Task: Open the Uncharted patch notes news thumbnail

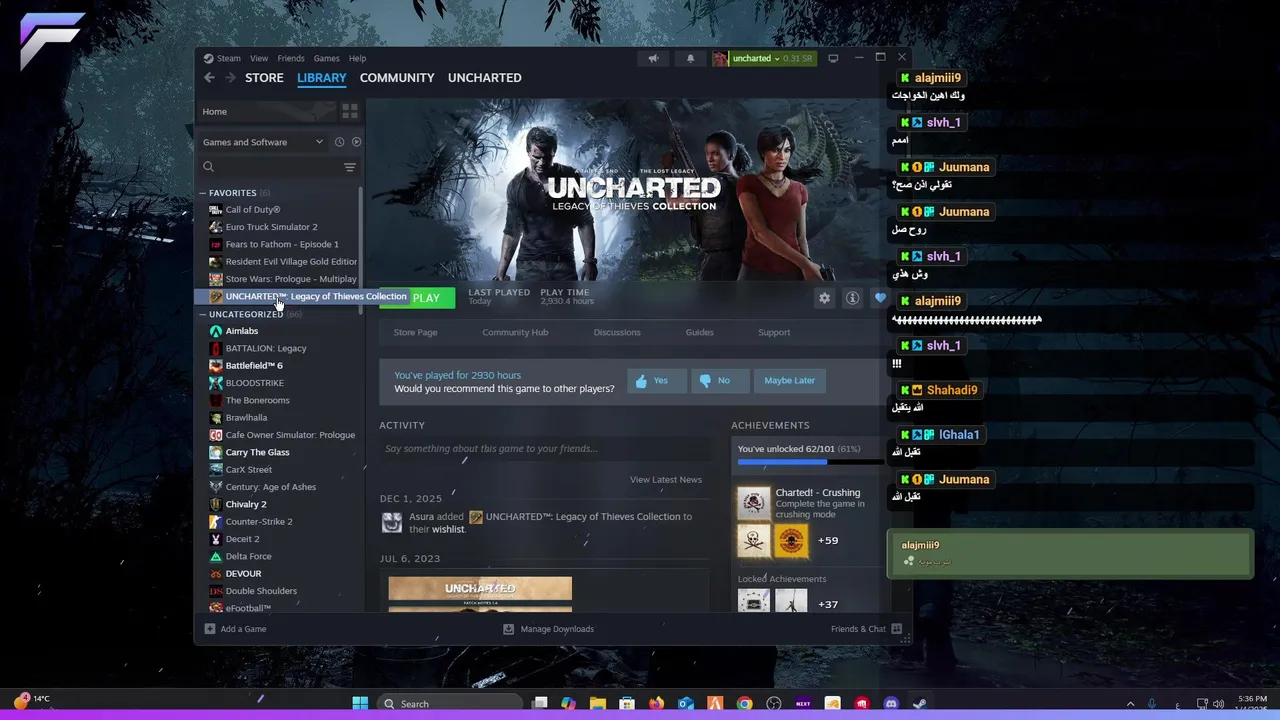Action: click(480, 594)
